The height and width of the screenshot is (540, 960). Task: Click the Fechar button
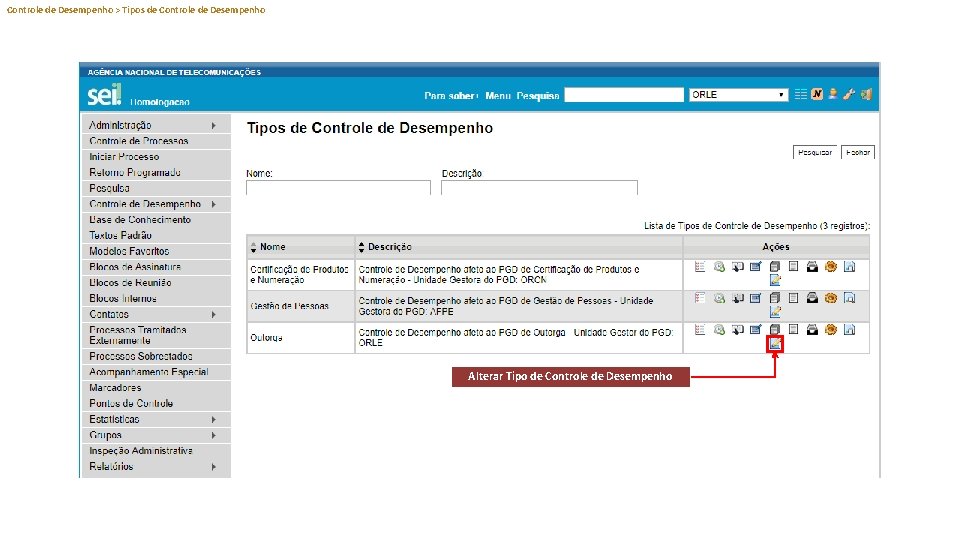click(x=858, y=152)
